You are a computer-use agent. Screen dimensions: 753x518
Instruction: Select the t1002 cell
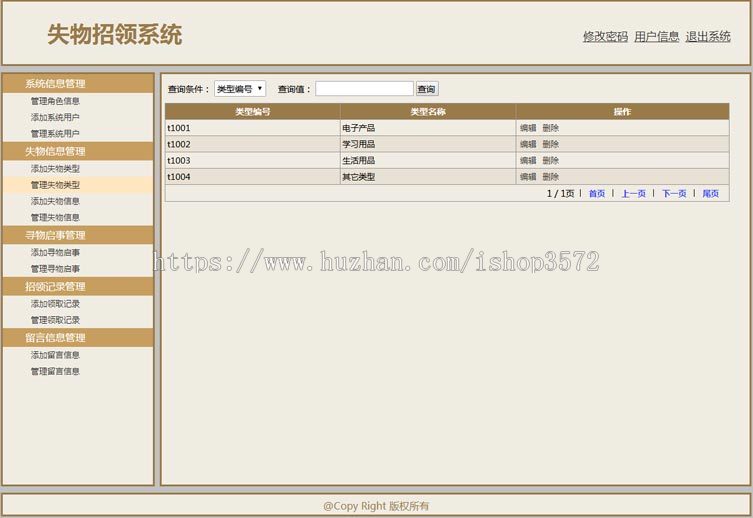point(253,144)
